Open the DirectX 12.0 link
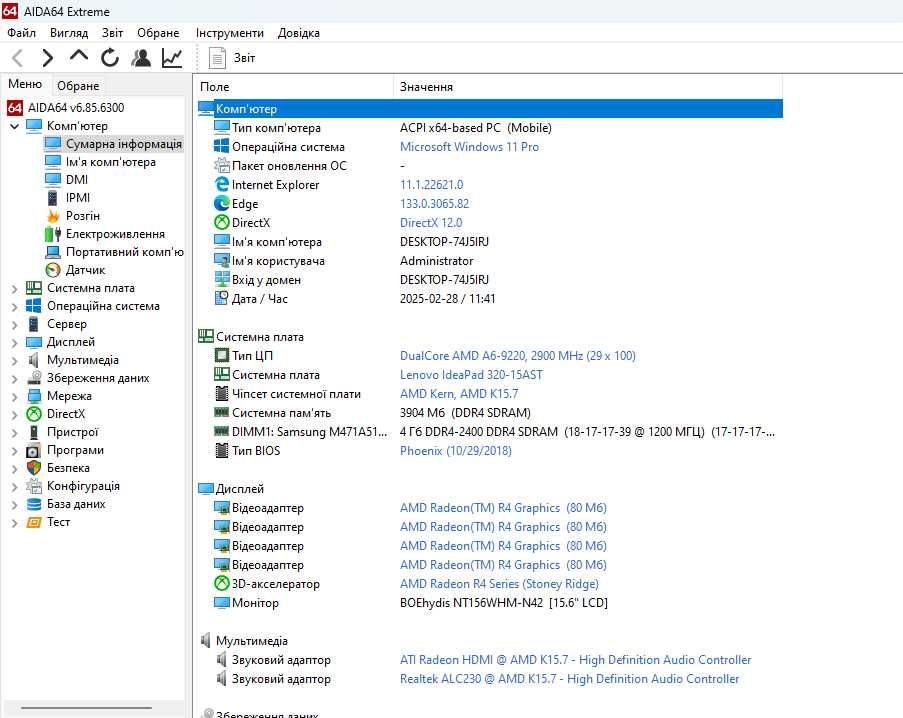Viewport: 903px width, 718px height. pyautogui.click(x=431, y=223)
